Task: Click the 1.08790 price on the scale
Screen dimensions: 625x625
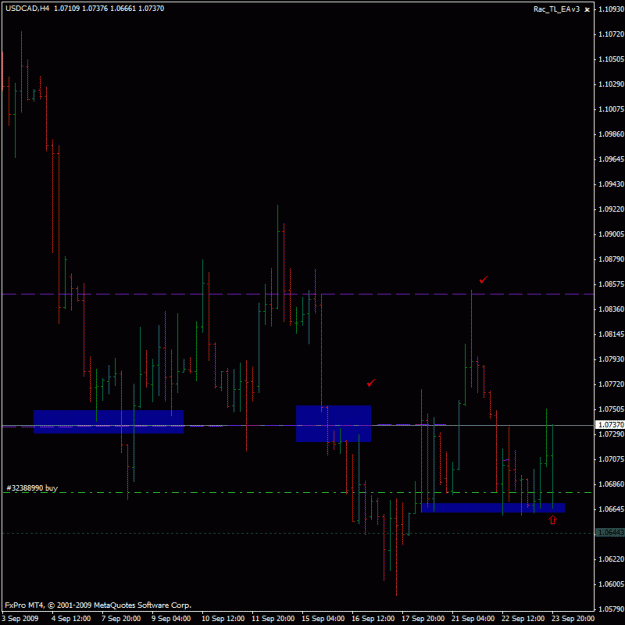Action: pos(611,259)
